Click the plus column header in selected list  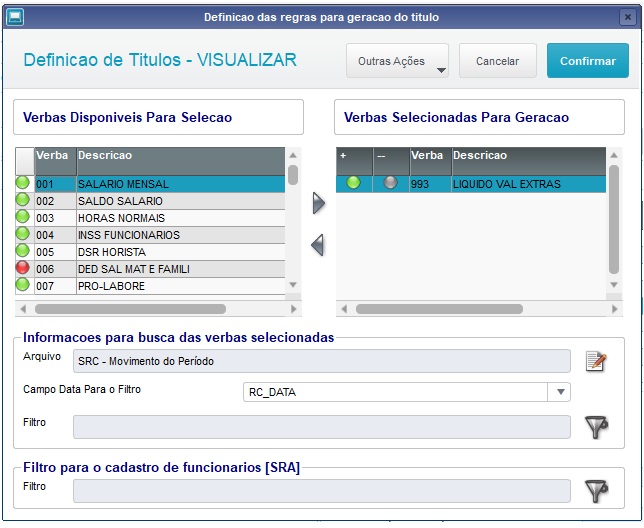coord(354,161)
